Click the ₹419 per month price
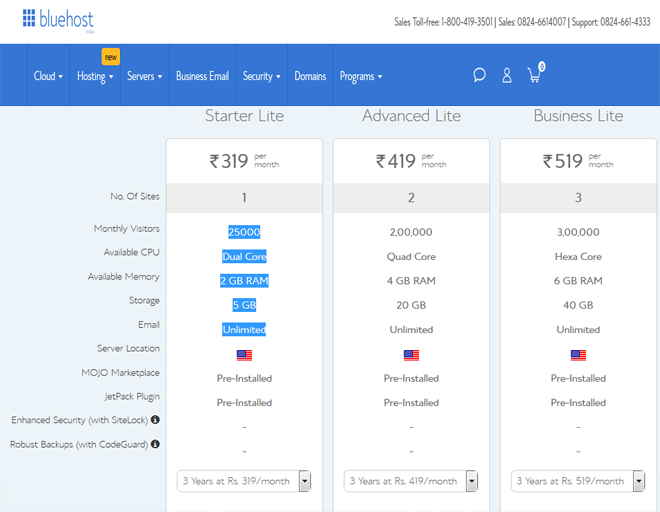The image size is (660, 512). point(411,161)
